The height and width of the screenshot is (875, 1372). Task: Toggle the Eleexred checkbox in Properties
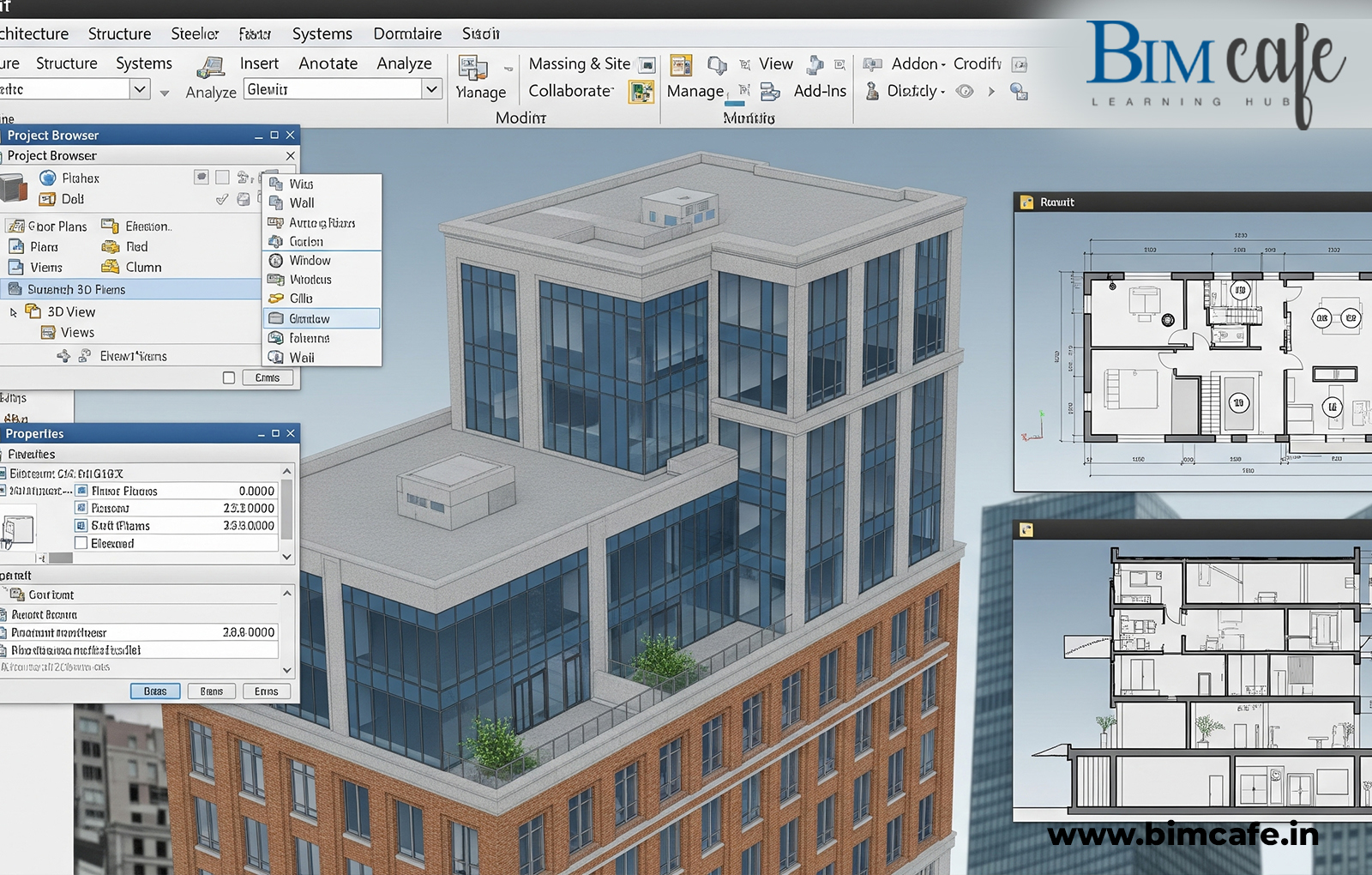tap(81, 543)
